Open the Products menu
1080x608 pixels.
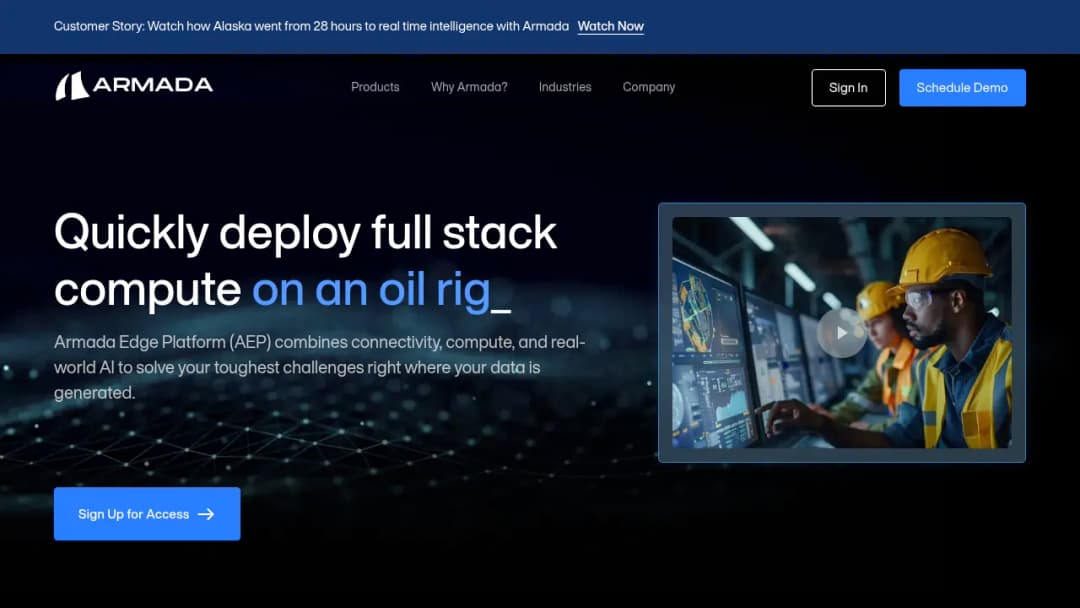tap(375, 87)
